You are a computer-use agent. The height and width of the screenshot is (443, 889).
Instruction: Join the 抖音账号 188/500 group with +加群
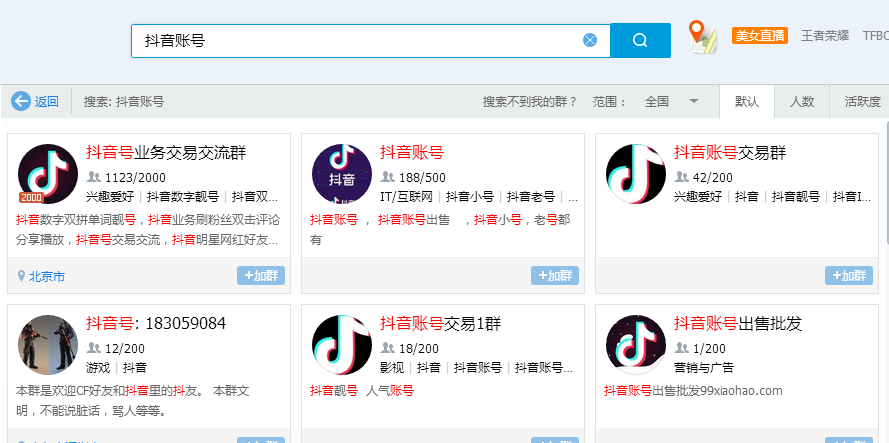pos(554,276)
